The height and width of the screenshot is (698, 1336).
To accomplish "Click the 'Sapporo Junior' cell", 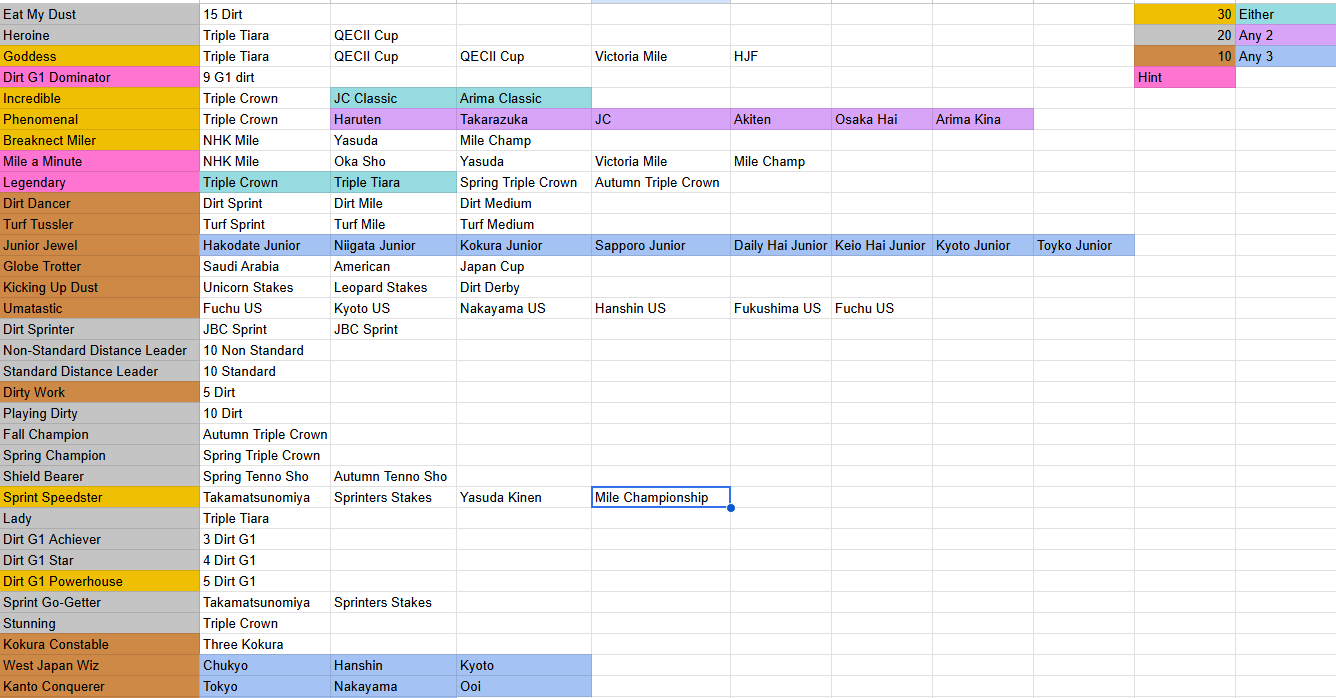I will 661,245.
